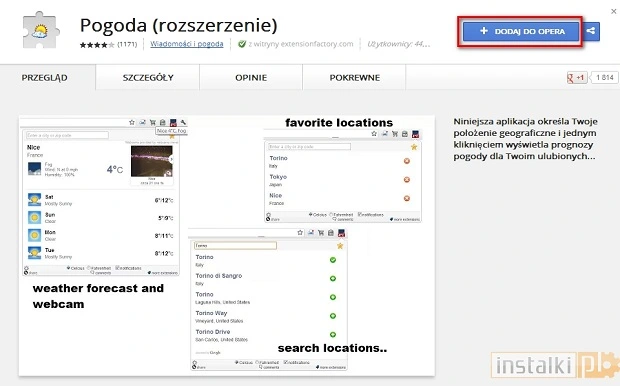Click the verified checkmark icon by extensionfactory.com
The image size is (620, 386).
tap(242, 44)
